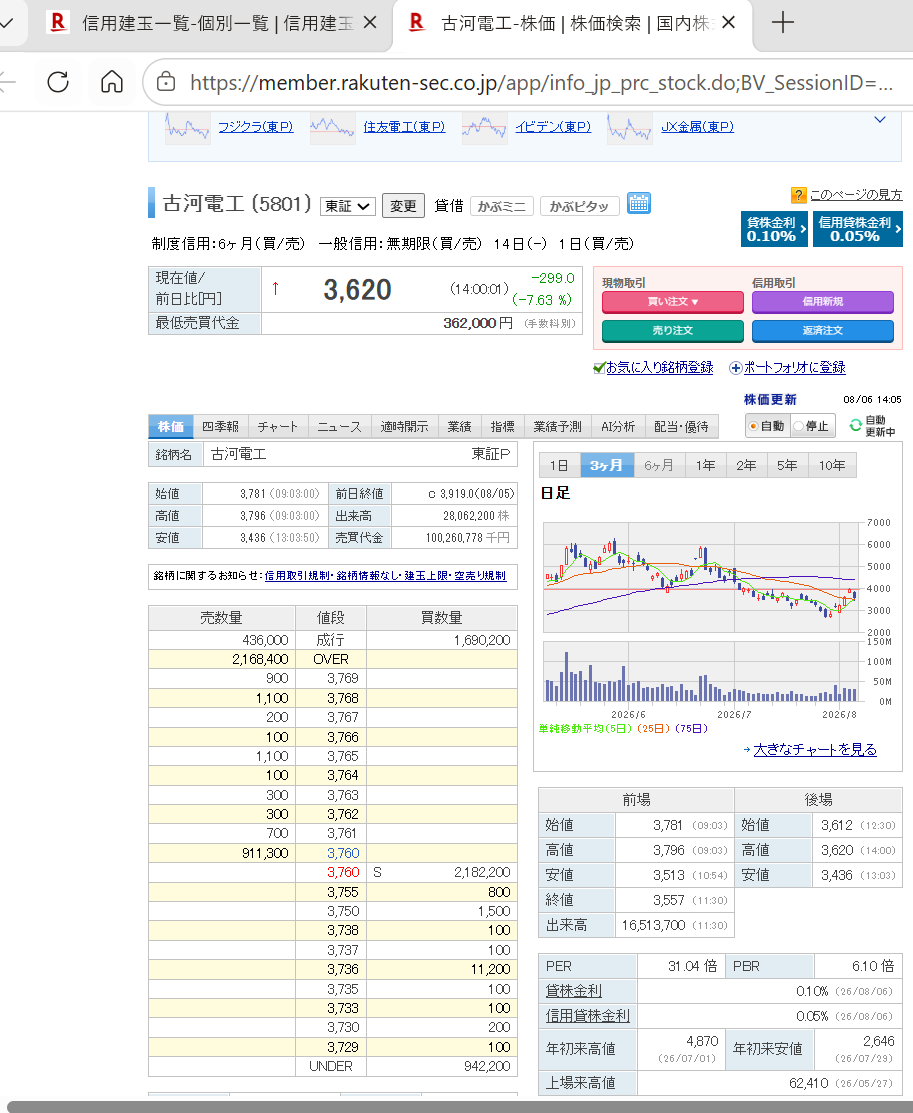The height and width of the screenshot is (1113, 913).
Task: Select the 3ヶ月 chart period
Action: [606, 466]
